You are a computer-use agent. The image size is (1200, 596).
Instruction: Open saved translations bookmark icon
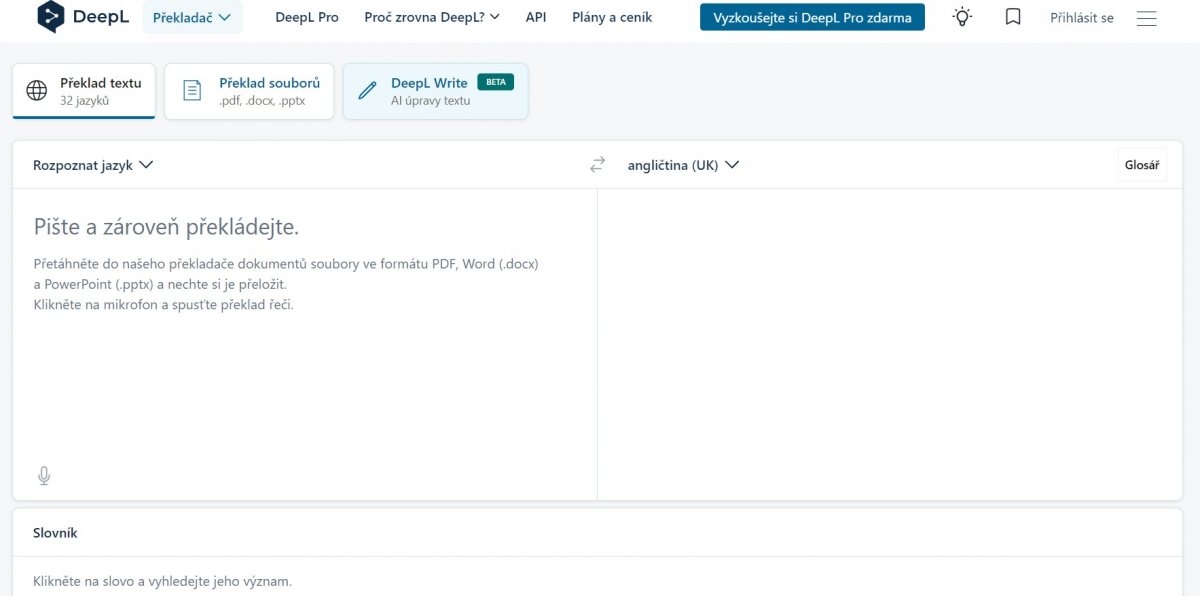click(x=1013, y=17)
